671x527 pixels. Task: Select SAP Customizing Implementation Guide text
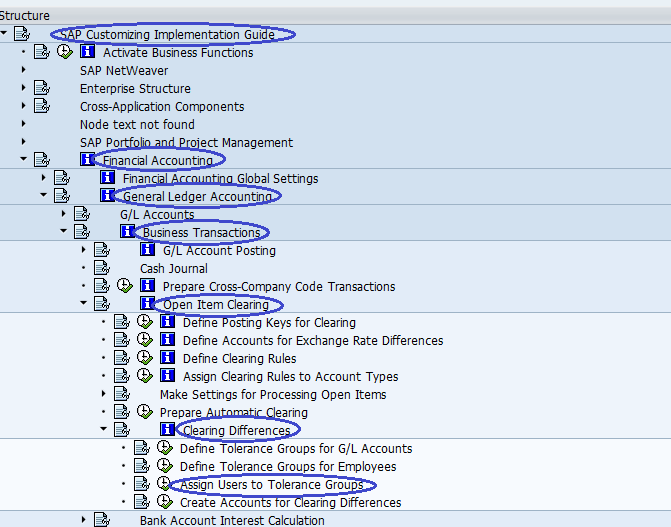167,34
